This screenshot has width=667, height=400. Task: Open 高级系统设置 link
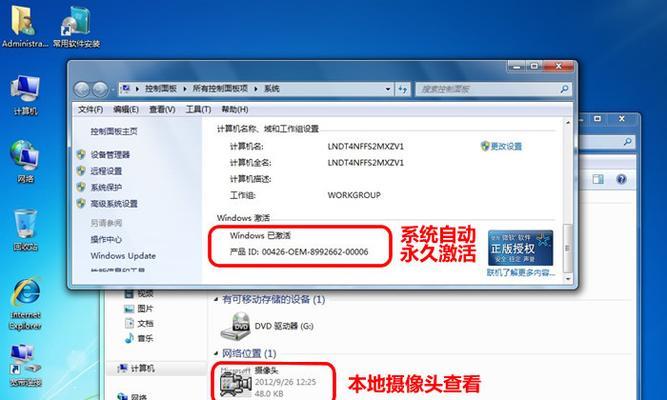pyautogui.click(x=114, y=203)
